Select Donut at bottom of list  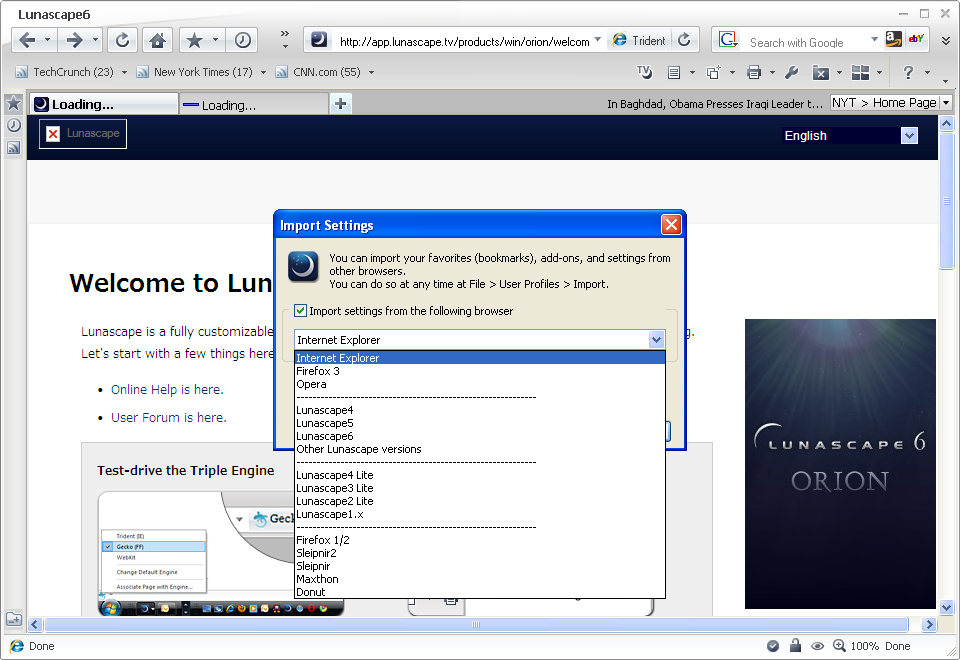tap(479, 591)
